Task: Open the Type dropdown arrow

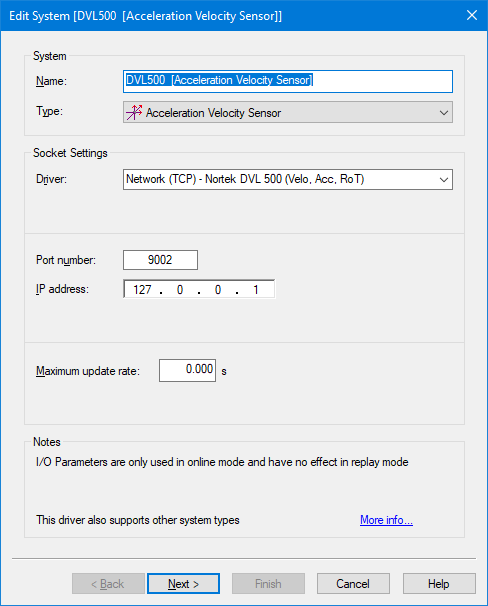Action: pos(444,113)
